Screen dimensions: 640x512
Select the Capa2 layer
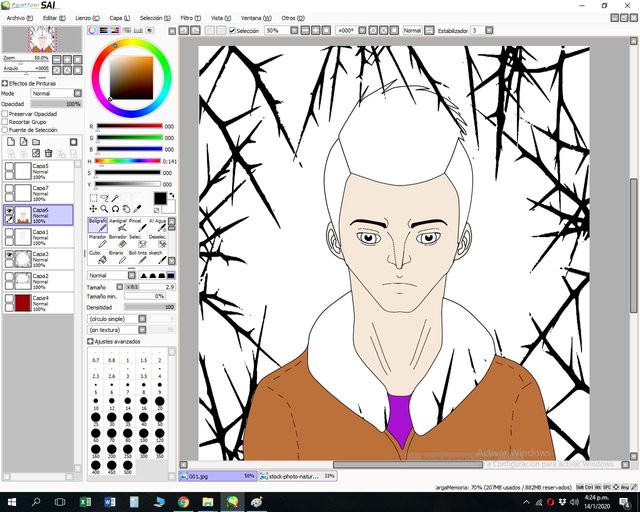coord(38,281)
